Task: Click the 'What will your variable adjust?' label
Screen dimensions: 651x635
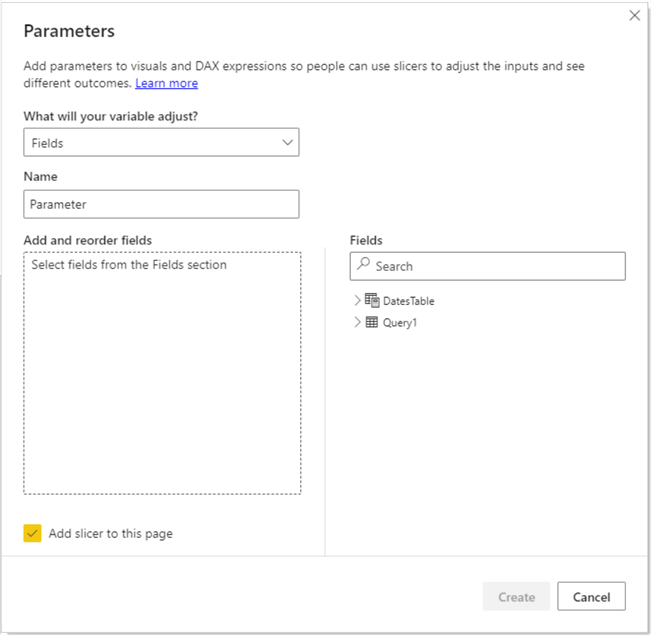Action: click(110, 116)
